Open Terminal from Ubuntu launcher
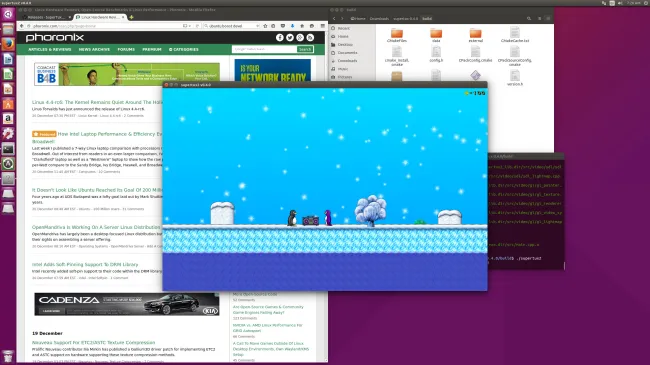This screenshot has width=650, height=365. pos(8,148)
